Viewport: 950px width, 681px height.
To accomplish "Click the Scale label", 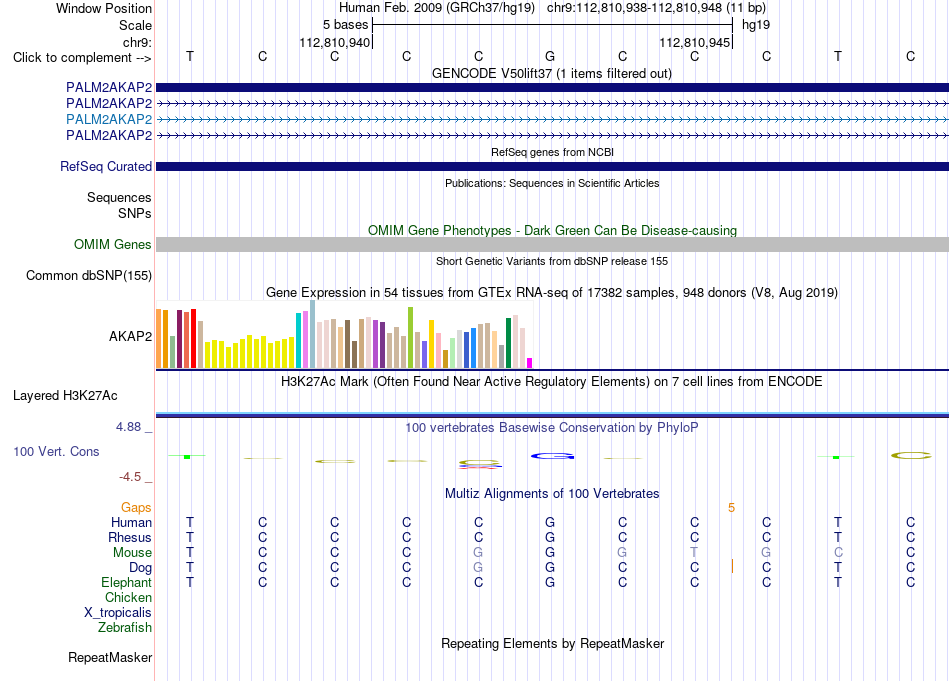I will coord(136,25).
